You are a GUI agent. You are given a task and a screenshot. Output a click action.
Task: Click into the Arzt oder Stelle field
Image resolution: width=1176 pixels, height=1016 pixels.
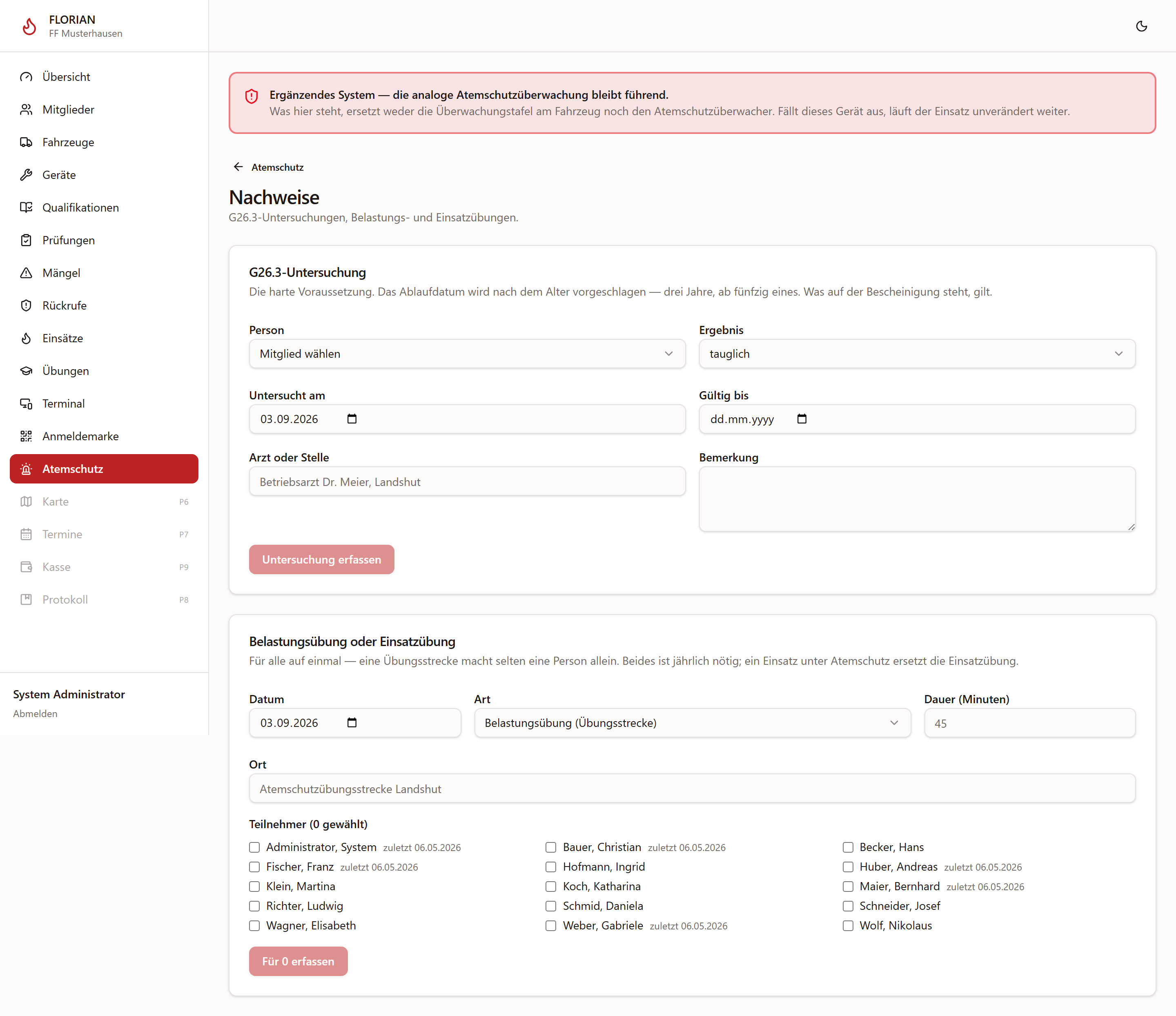point(467,481)
